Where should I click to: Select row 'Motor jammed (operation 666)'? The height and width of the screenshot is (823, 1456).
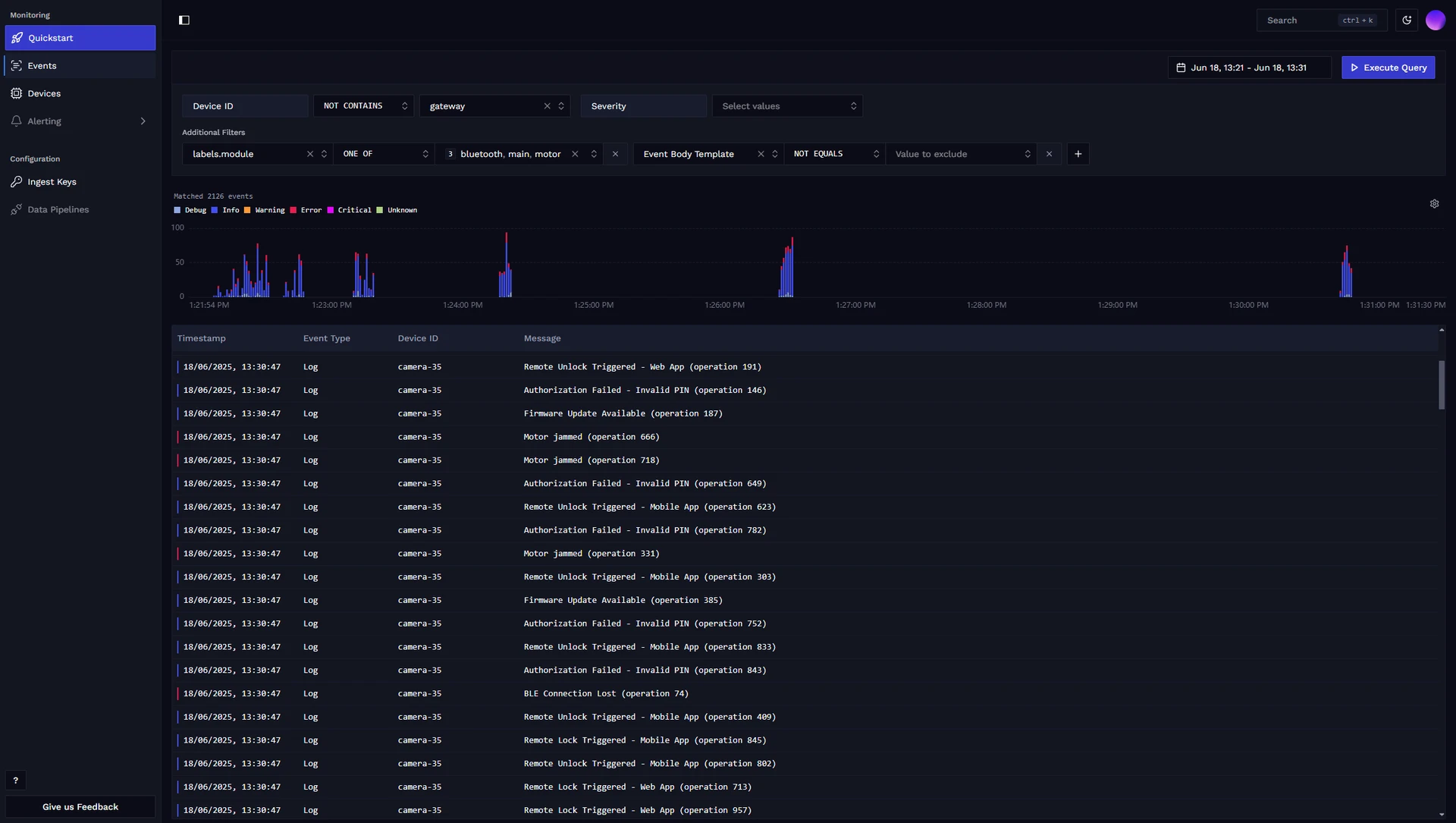tap(805, 437)
